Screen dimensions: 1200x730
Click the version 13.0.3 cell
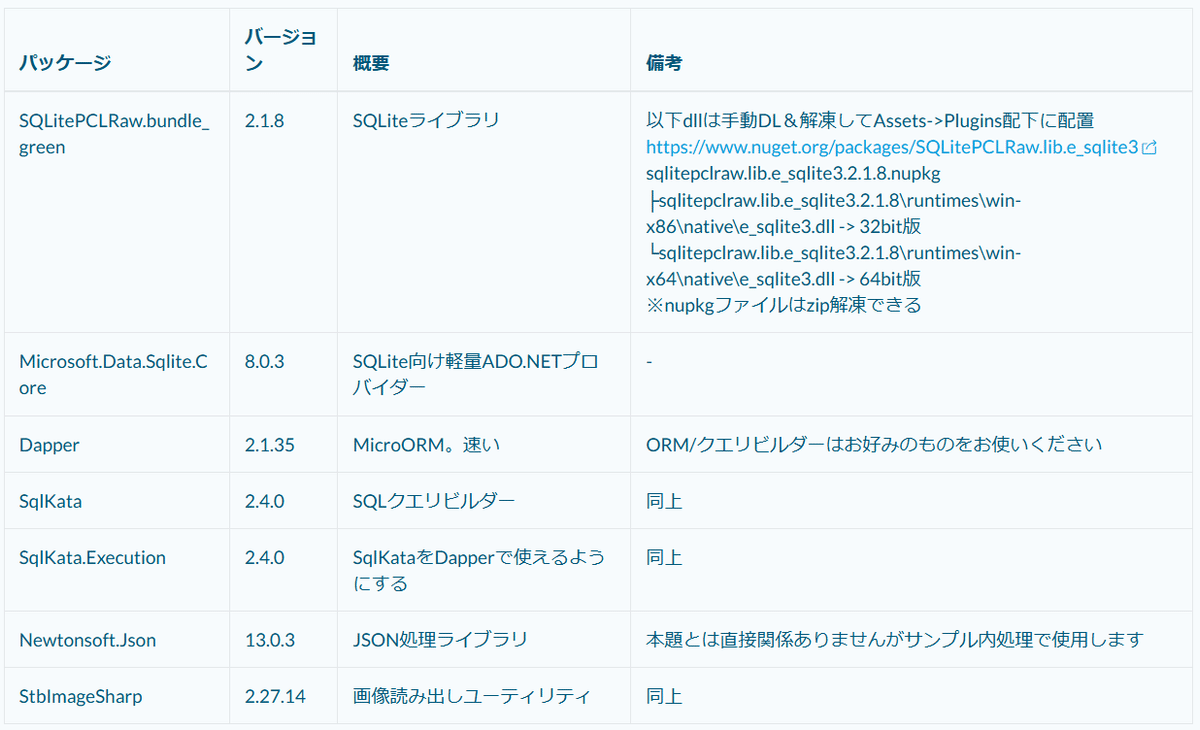(272, 640)
